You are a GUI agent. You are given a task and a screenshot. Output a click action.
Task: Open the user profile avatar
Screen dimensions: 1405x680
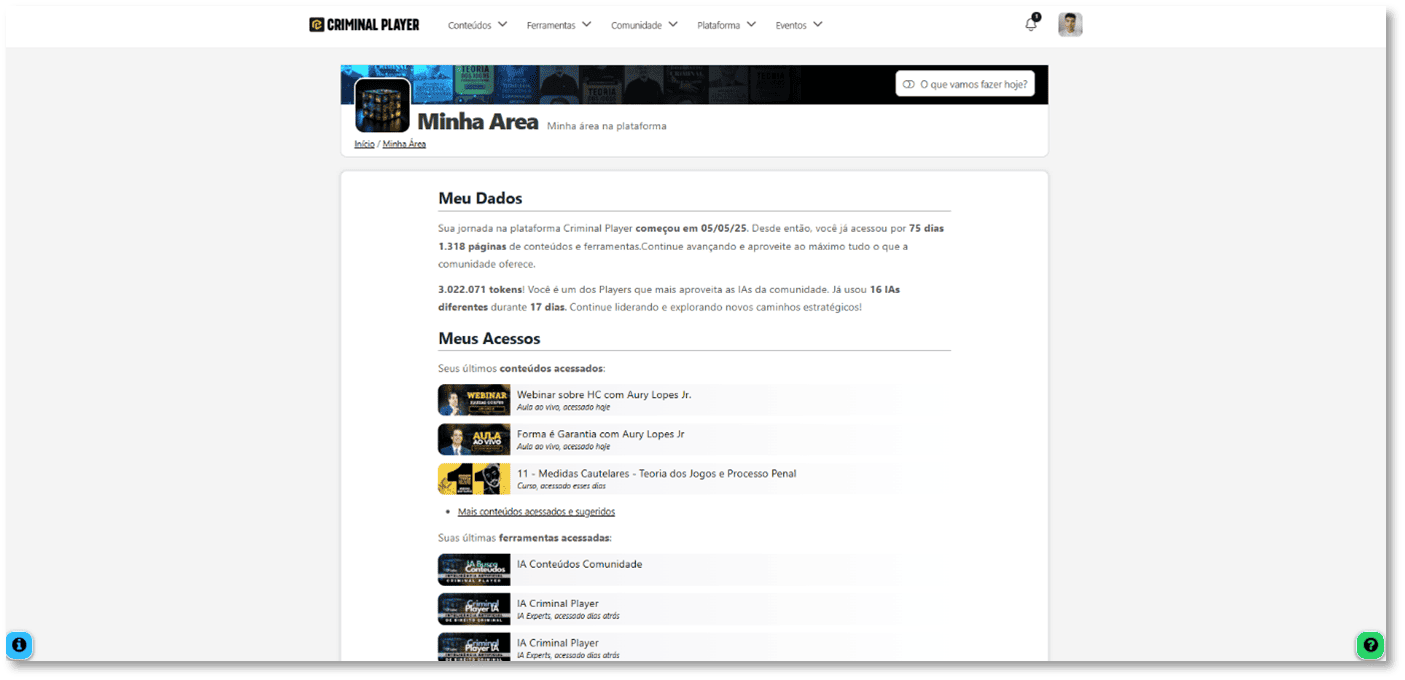(1070, 25)
